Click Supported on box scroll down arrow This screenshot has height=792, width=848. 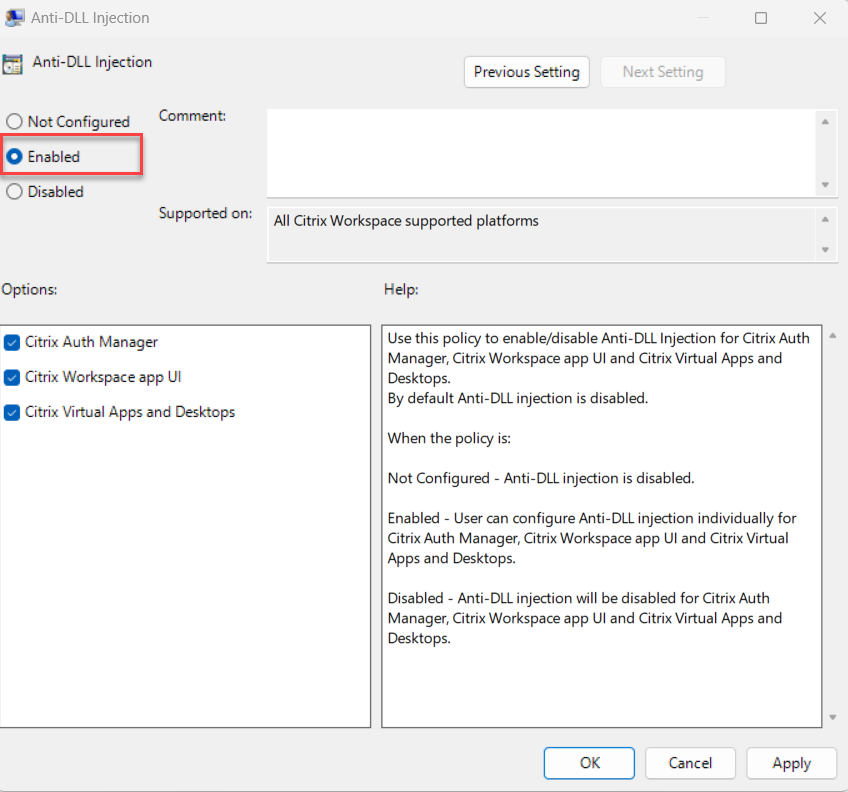825,250
